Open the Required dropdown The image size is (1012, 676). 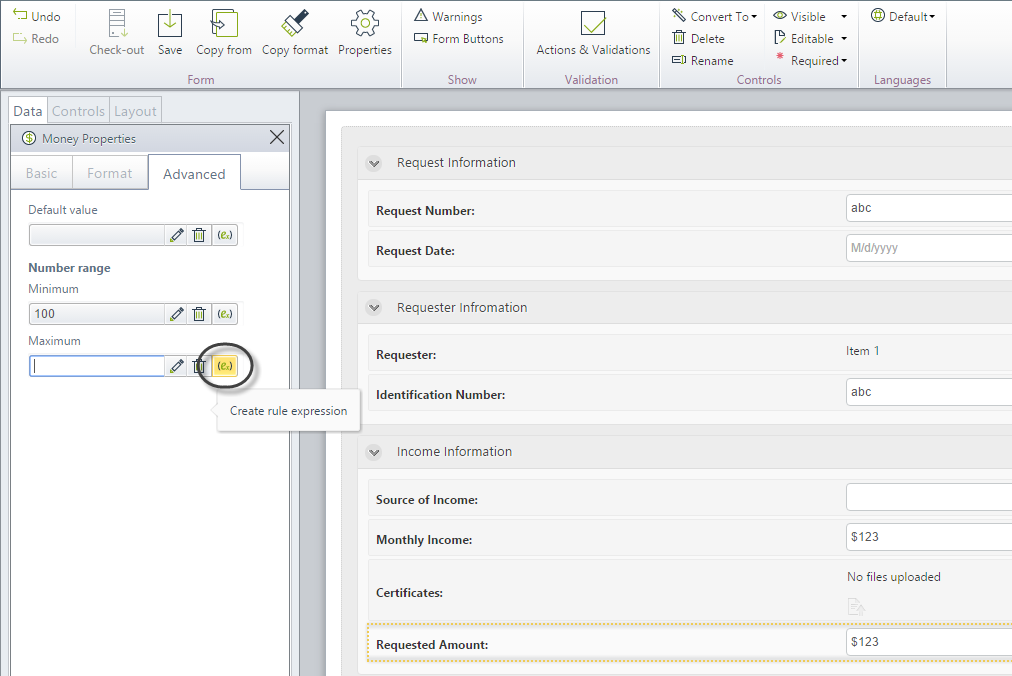point(811,61)
